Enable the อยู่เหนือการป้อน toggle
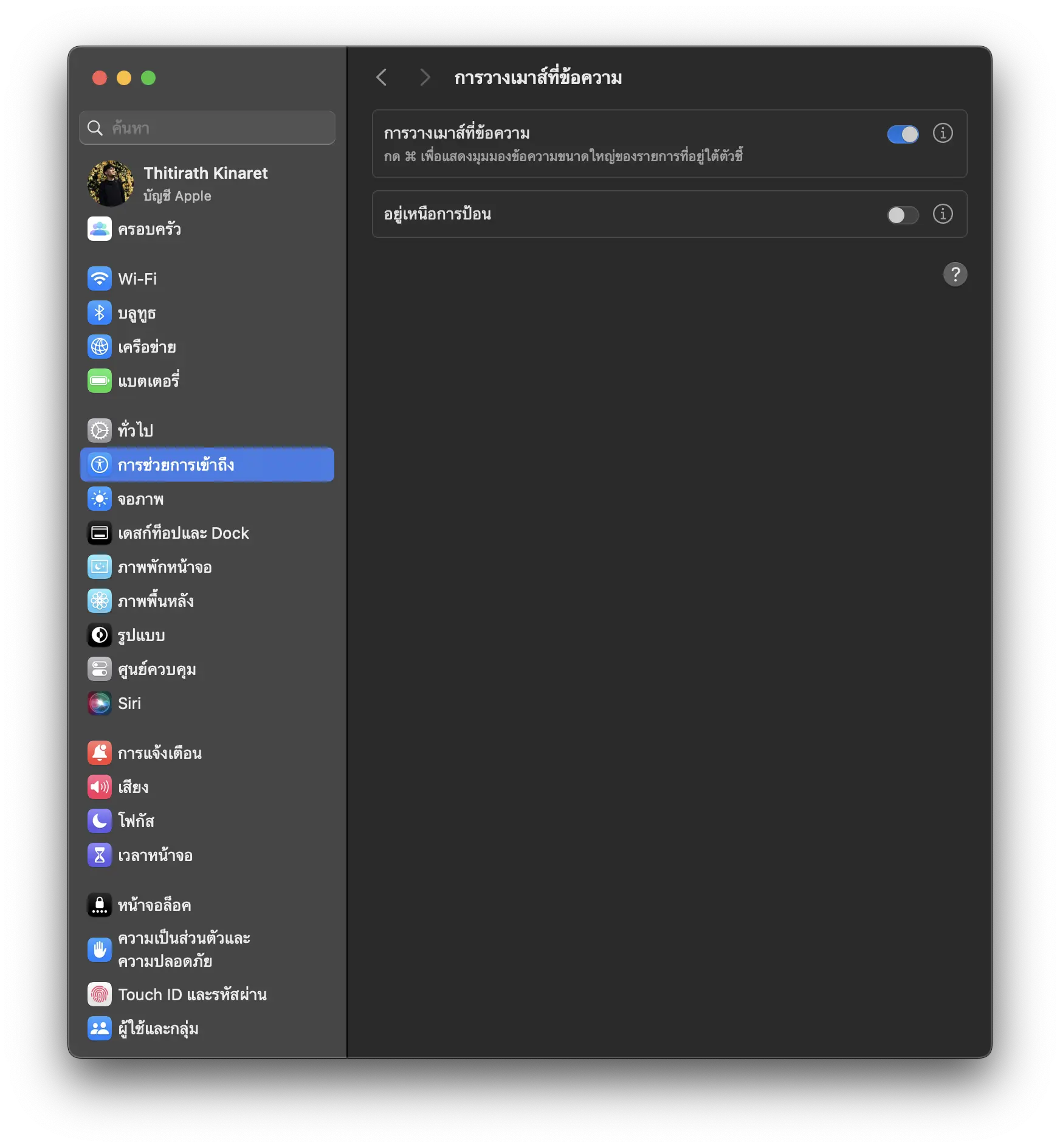 tap(903, 215)
